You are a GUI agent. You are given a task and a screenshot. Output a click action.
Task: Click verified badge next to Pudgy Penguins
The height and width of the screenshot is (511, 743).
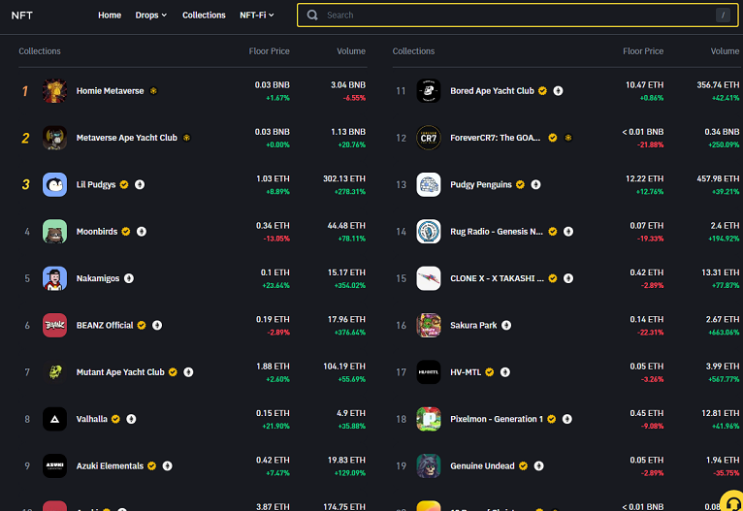click(520, 184)
